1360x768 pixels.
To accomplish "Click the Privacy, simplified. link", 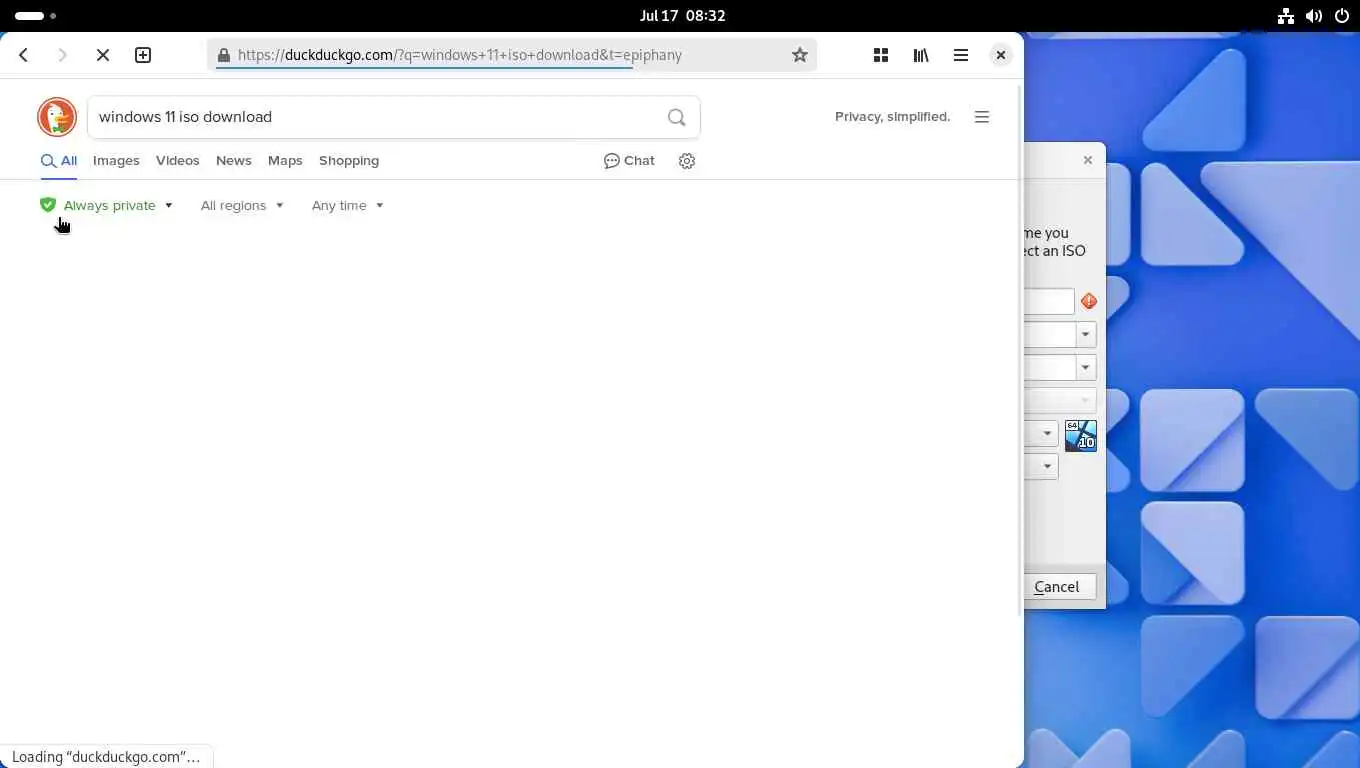I will (x=892, y=117).
